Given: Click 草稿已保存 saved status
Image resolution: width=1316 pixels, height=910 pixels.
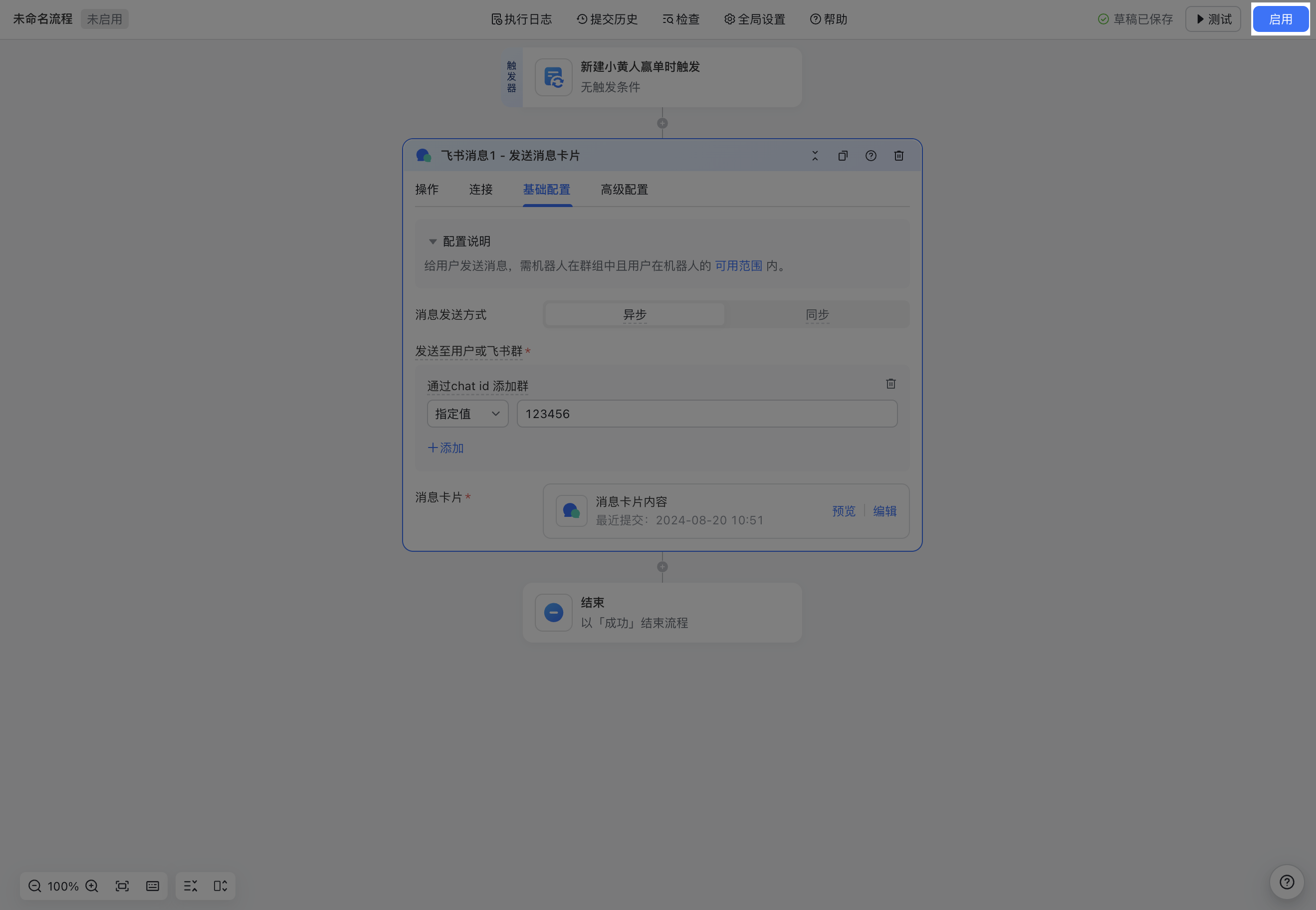Looking at the screenshot, I should [1135, 19].
